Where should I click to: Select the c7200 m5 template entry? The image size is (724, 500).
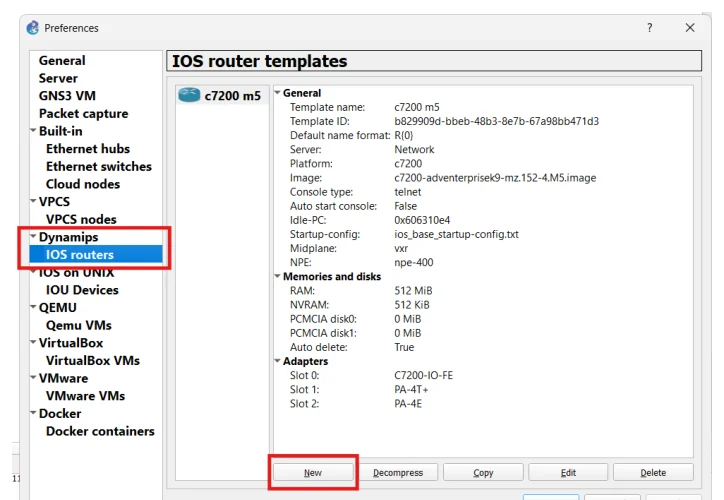pos(222,96)
